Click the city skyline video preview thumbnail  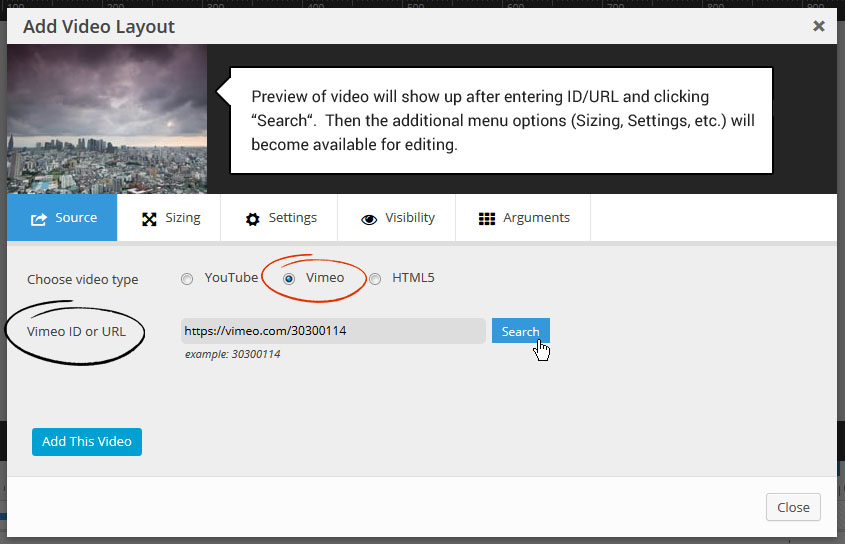[107, 118]
